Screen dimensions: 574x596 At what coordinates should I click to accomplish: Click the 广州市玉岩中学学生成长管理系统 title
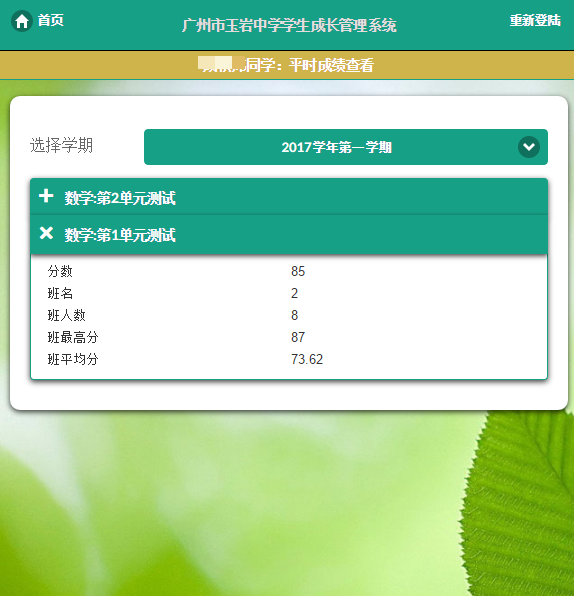point(289,26)
